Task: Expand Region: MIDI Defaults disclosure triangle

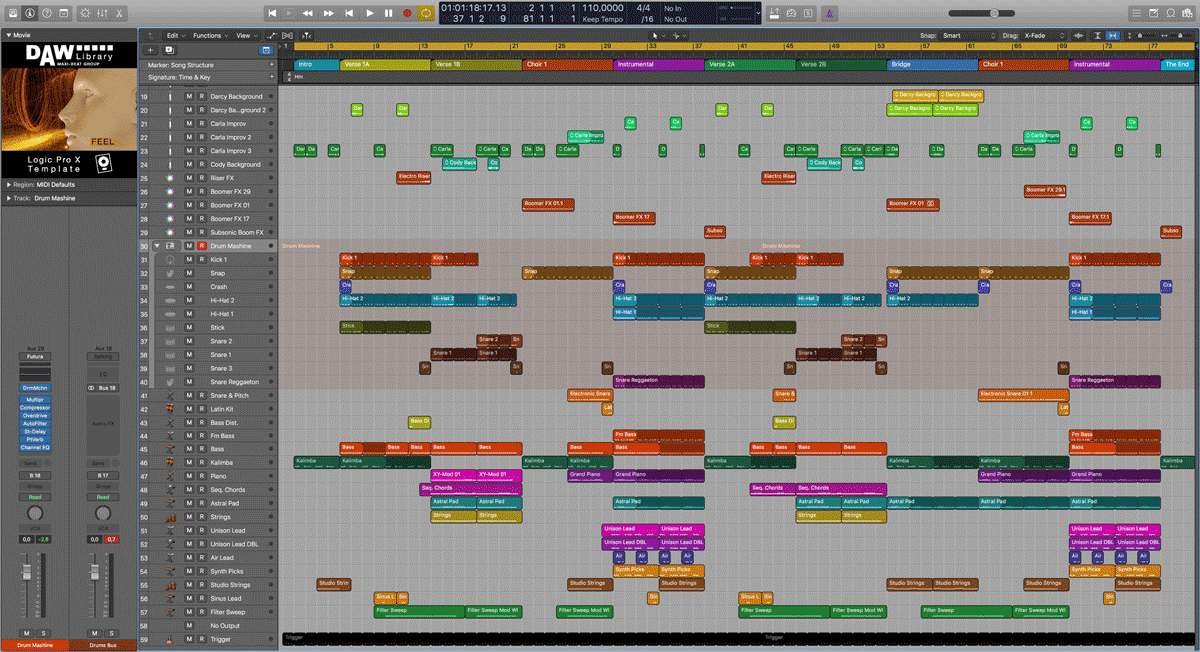Action: [x=8, y=184]
